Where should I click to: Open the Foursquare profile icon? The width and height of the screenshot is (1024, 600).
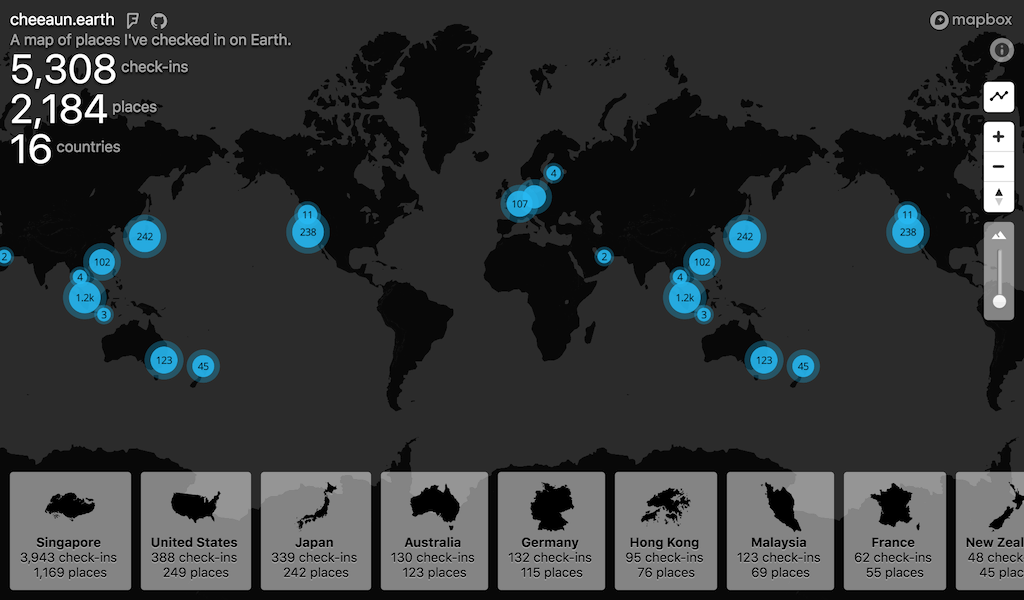click(x=134, y=21)
